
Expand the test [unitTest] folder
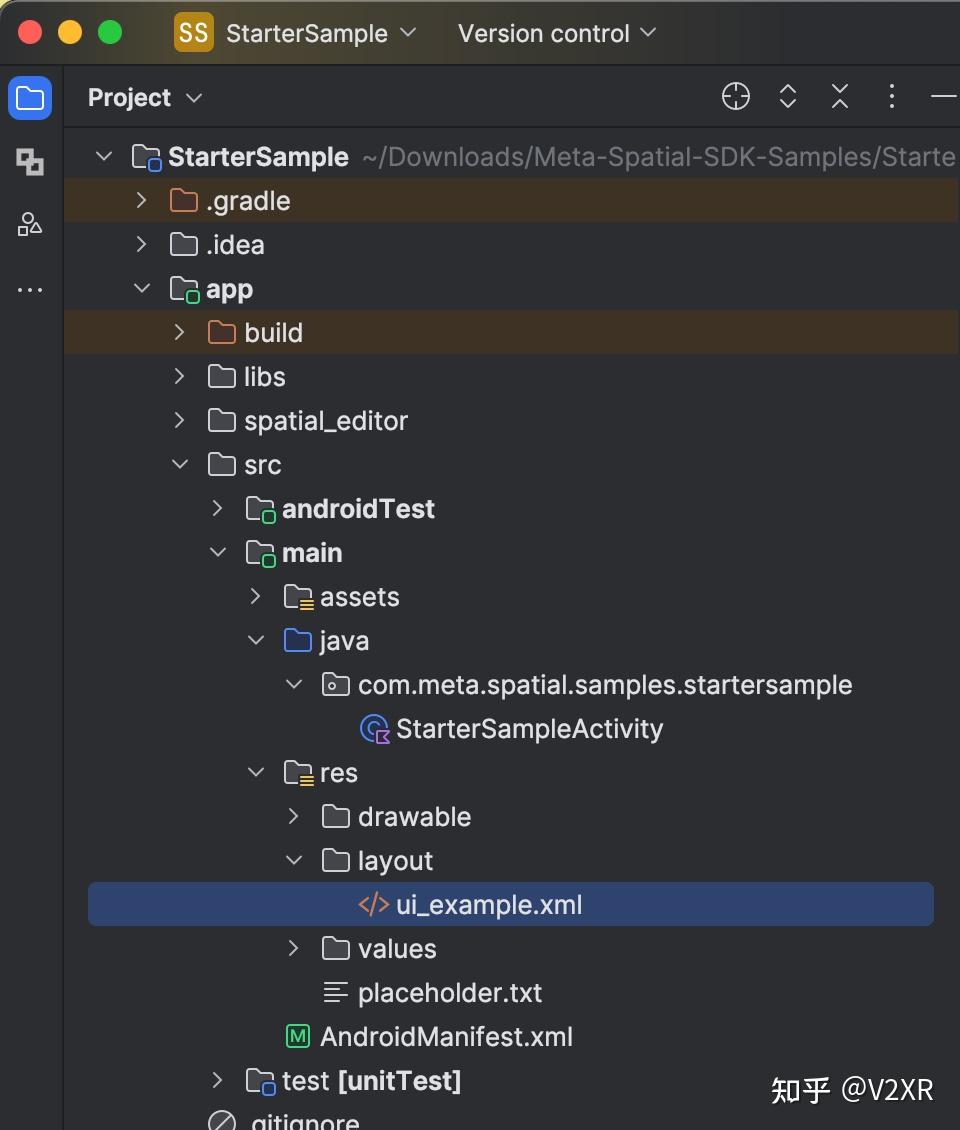pyautogui.click(x=218, y=1080)
